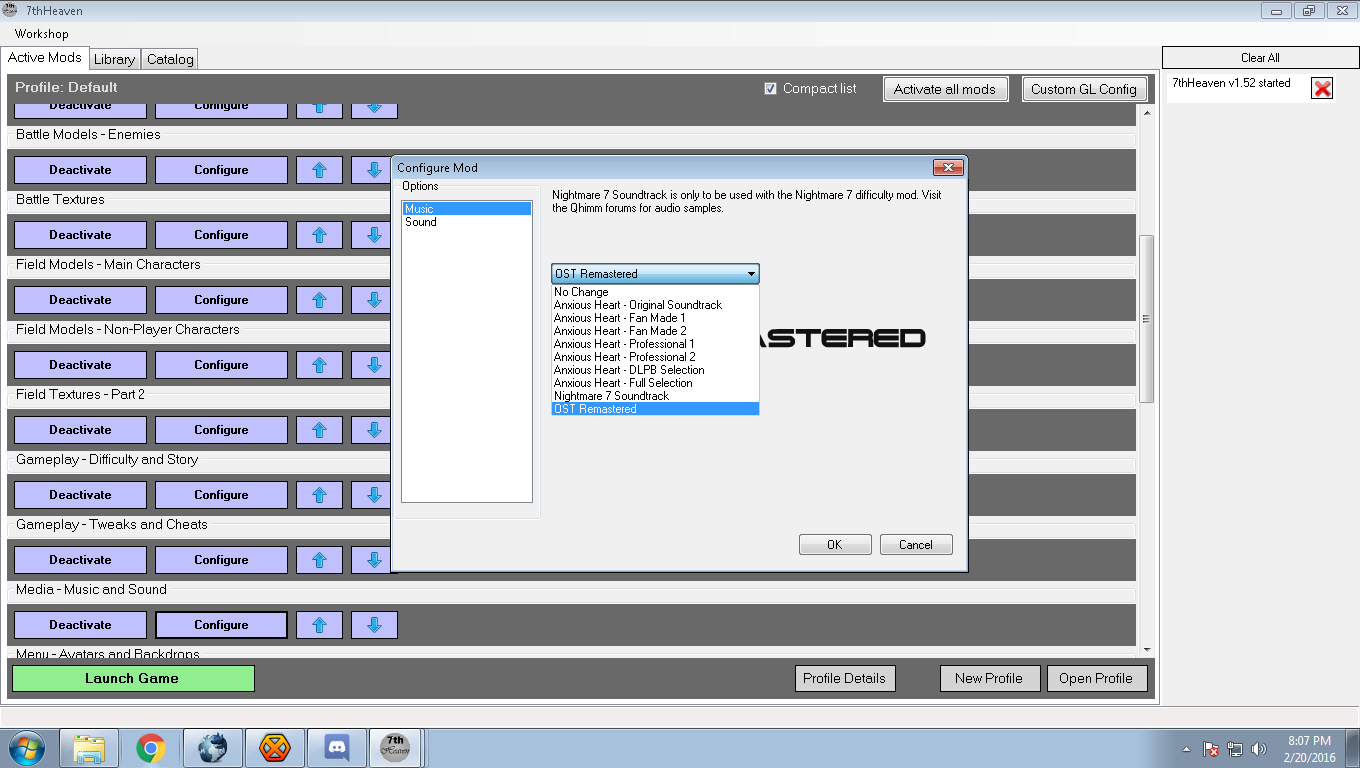The image size is (1360, 768).
Task: Dismiss the 7thHeaven v1.52 started notification
Action: 1322,89
